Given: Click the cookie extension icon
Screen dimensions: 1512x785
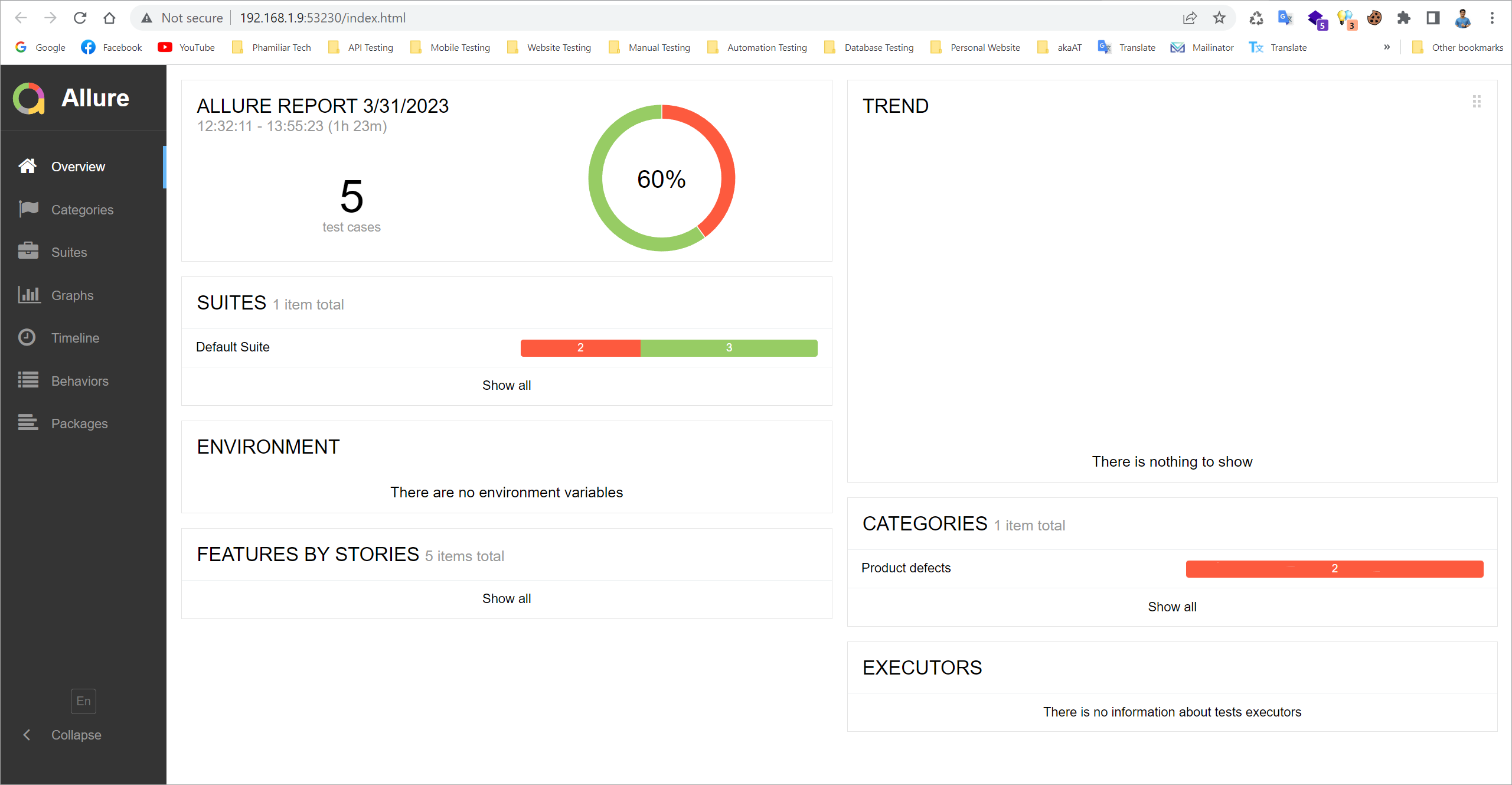Looking at the screenshot, I should (1374, 18).
